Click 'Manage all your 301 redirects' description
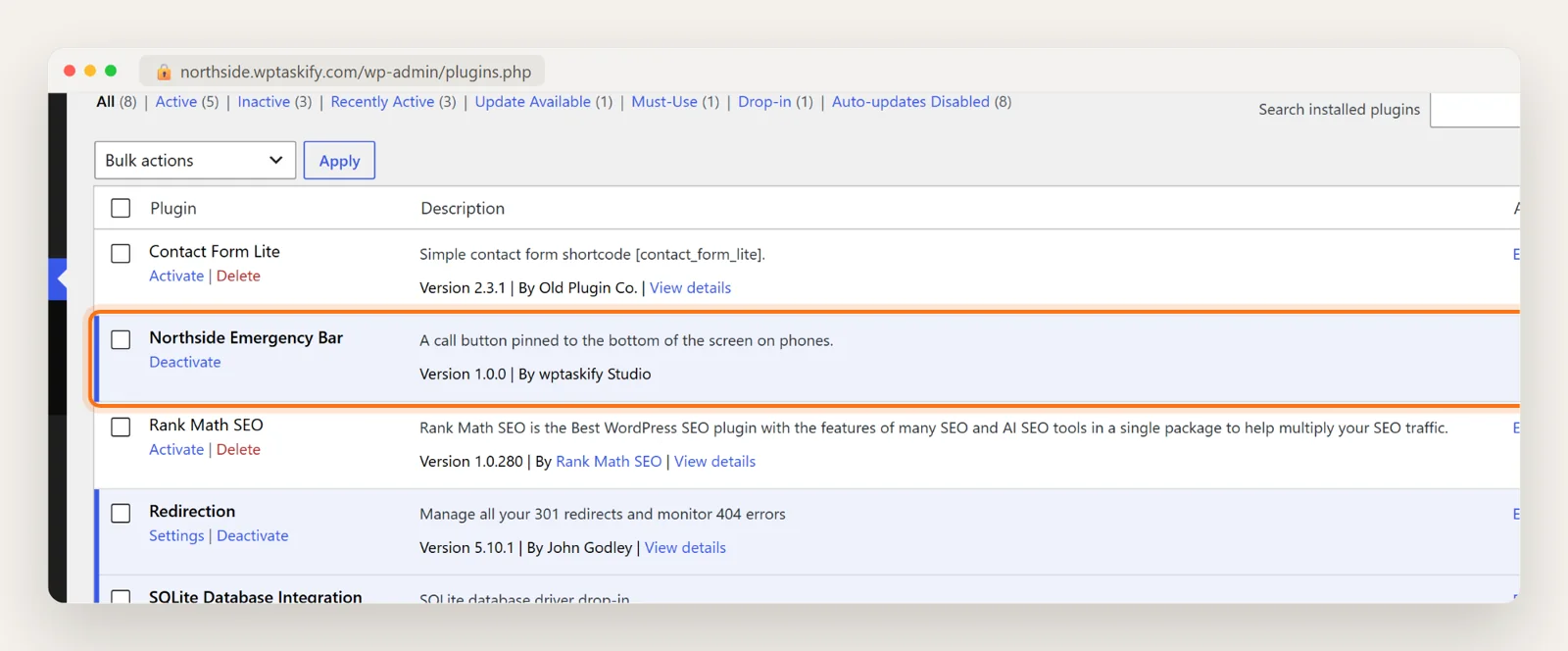 click(x=603, y=514)
